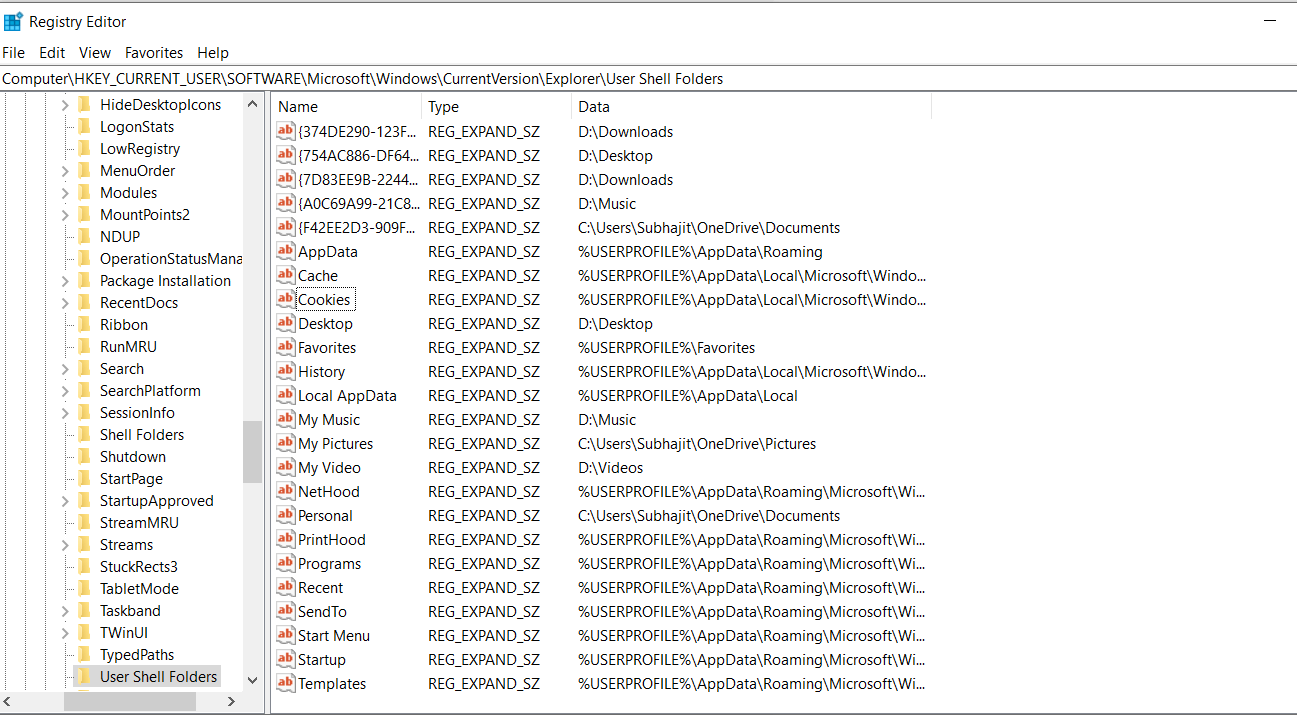
Task: Click the ab icon next to Cache
Action: 286,276
